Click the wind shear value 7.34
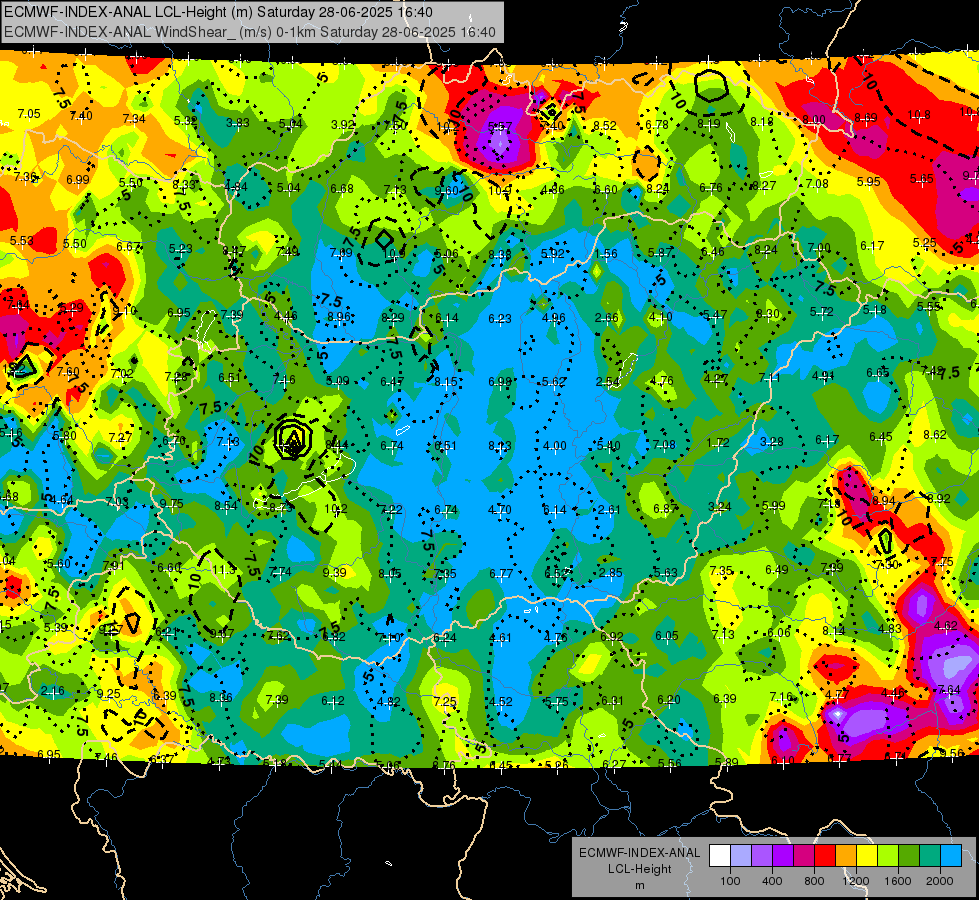 tap(134, 119)
